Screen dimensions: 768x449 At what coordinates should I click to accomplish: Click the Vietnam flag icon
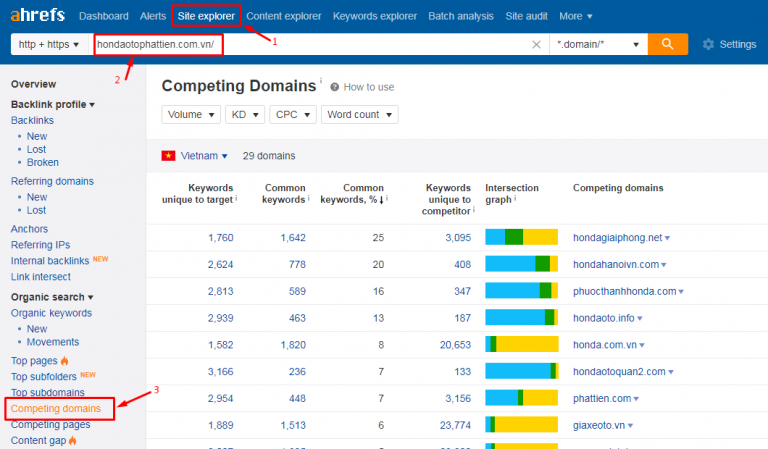168,156
